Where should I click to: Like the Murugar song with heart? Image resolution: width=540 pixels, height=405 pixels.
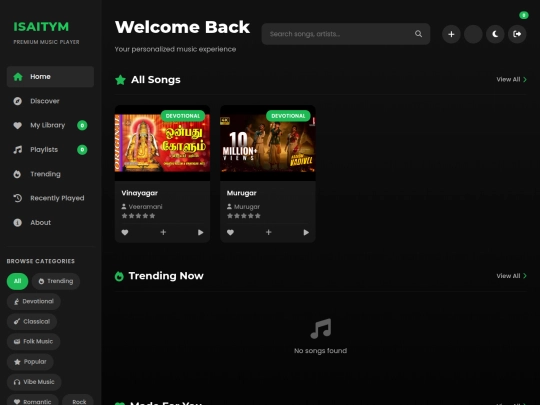[230, 232]
